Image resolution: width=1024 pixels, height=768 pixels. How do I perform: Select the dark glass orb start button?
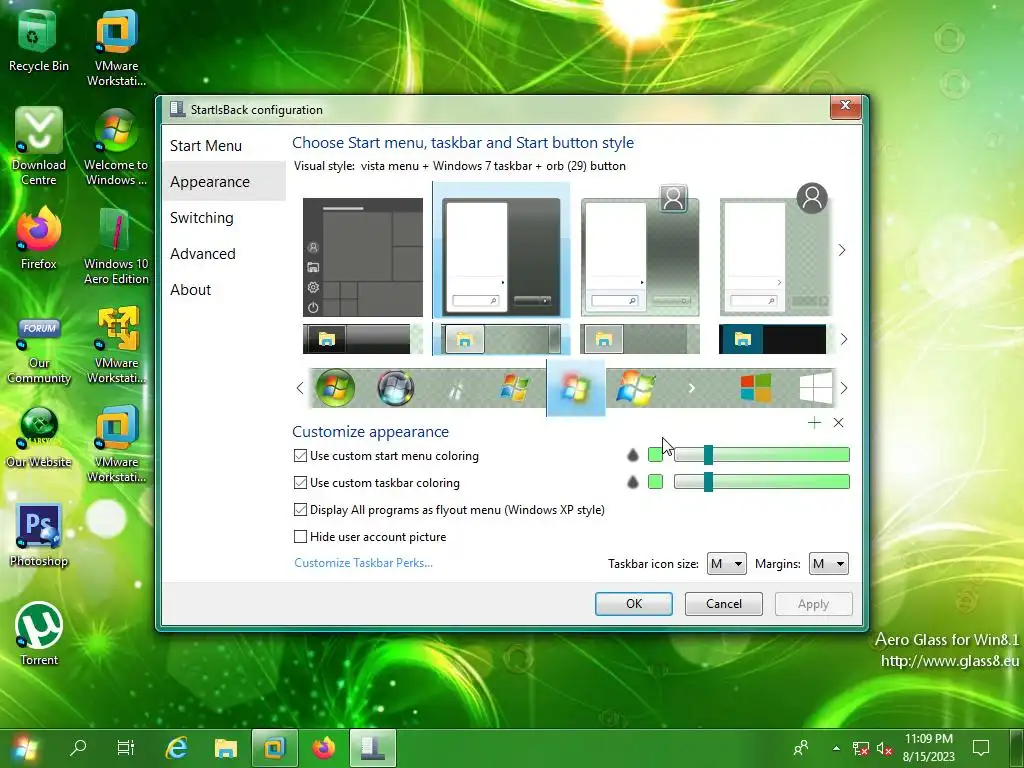coord(395,388)
